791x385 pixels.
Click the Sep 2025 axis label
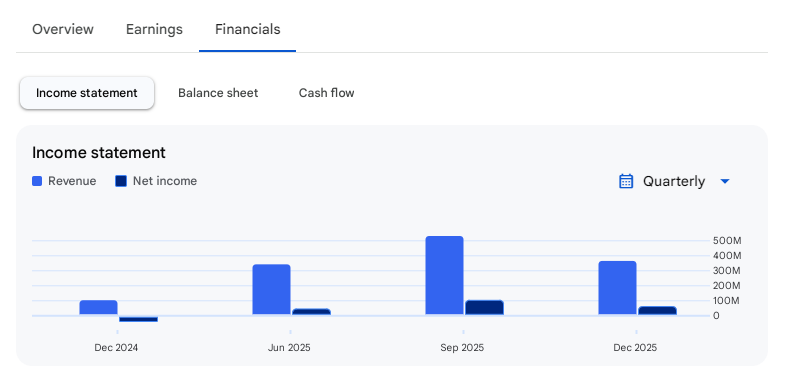(462, 348)
